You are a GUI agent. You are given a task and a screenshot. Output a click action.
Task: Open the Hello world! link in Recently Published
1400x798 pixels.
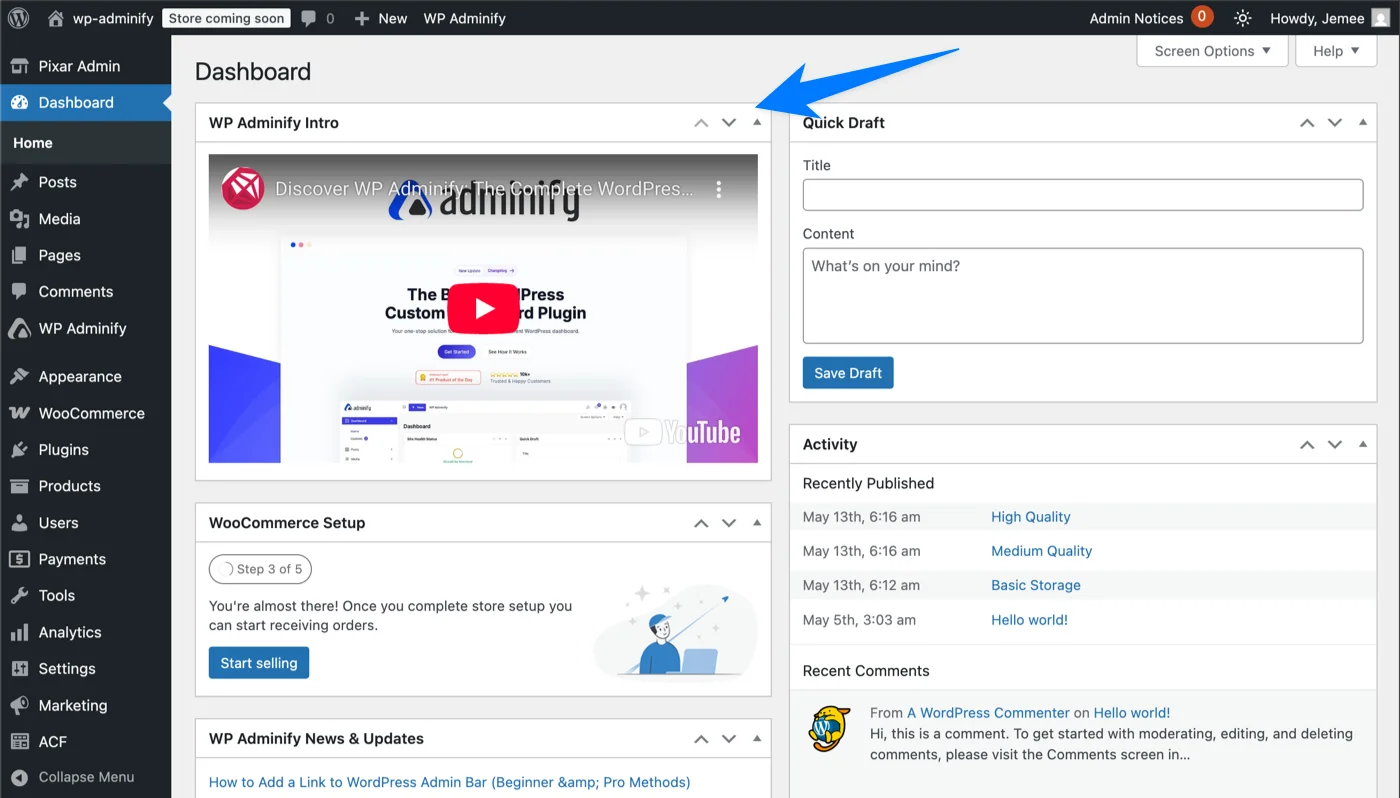click(1029, 620)
